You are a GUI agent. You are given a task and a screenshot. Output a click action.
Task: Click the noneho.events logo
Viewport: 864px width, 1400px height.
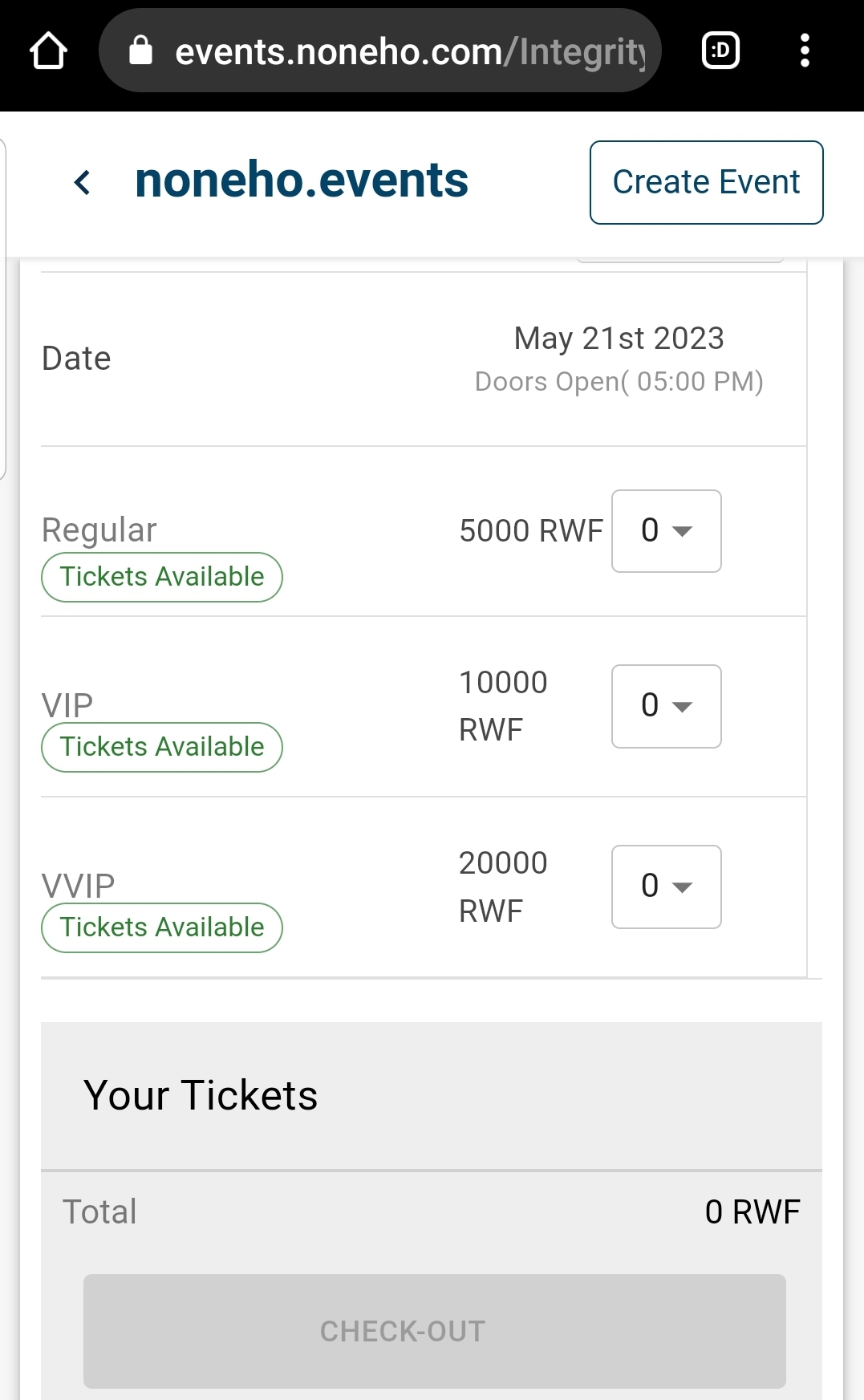[x=301, y=181]
